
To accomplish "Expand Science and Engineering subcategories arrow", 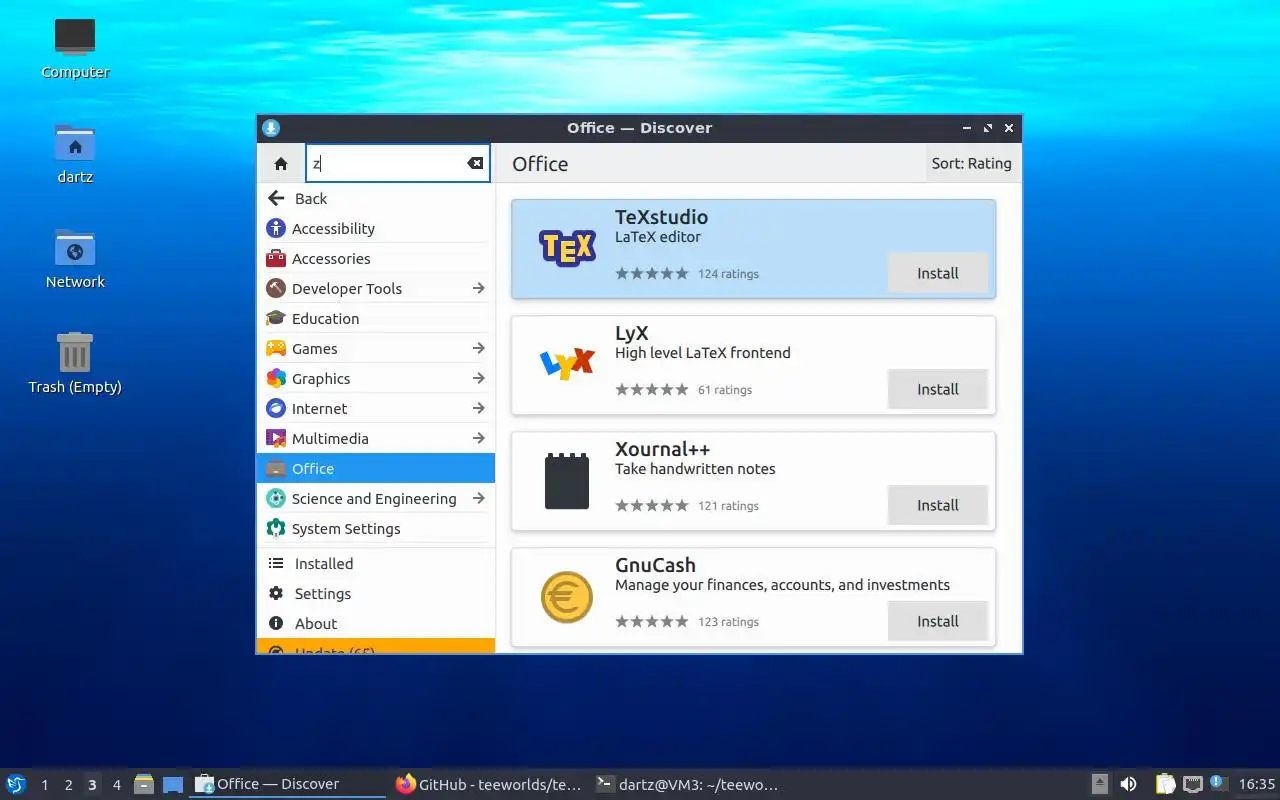I will coord(479,498).
